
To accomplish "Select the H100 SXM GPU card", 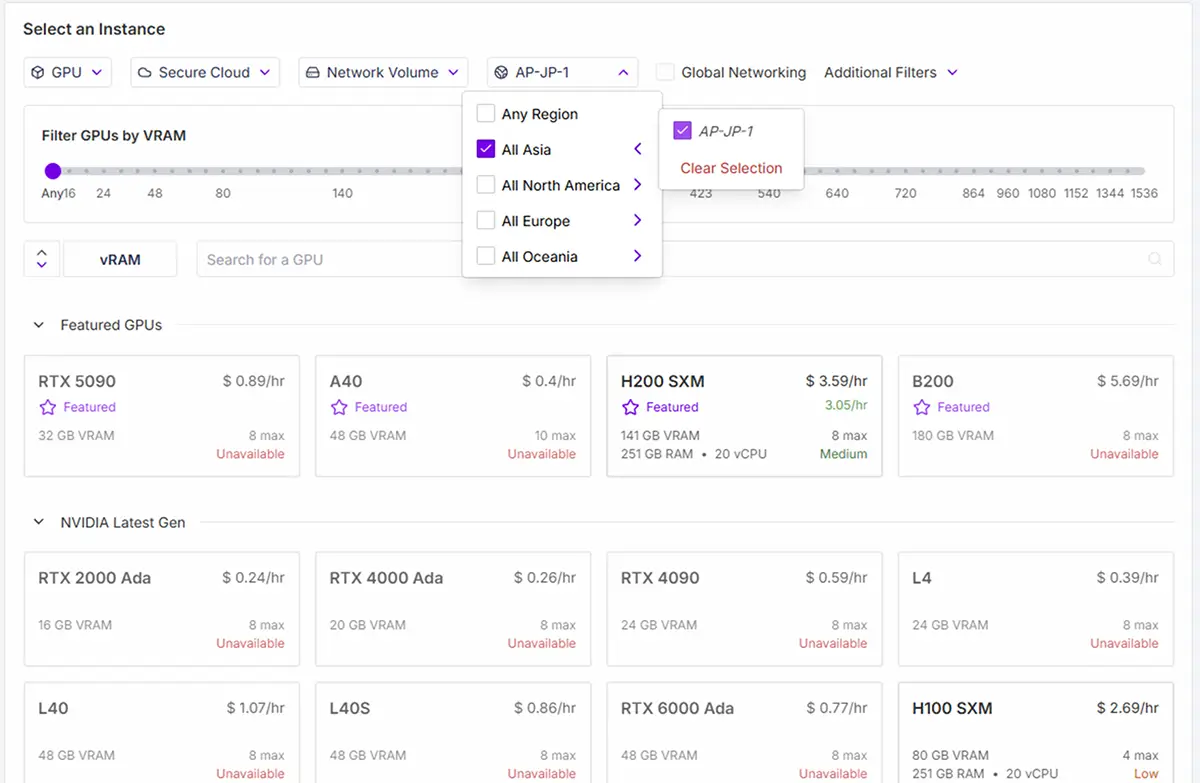I will 1035,730.
